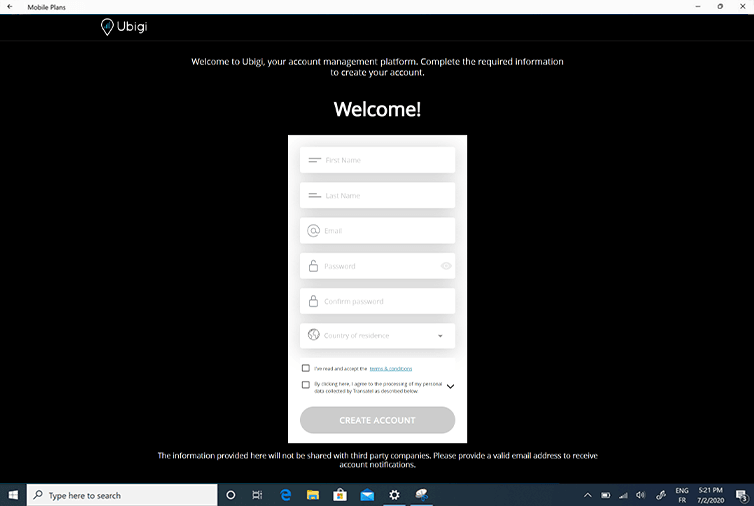Click the taskbar search box
The image size is (754, 506).
(122, 495)
